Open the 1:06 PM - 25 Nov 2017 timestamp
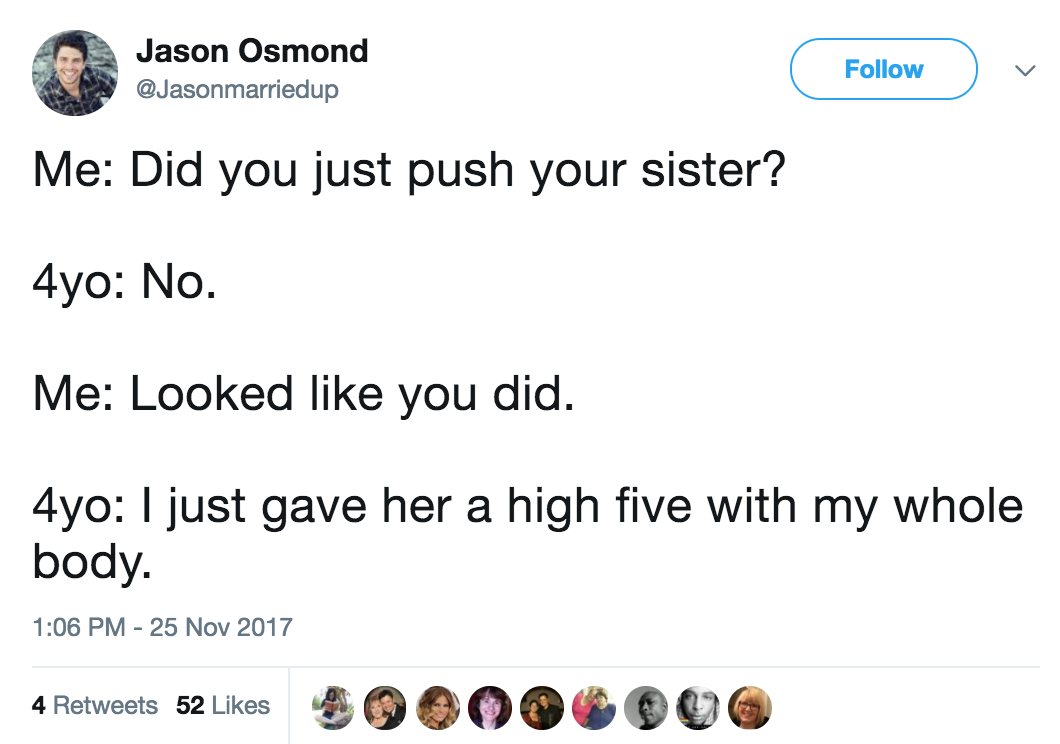 tap(162, 627)
